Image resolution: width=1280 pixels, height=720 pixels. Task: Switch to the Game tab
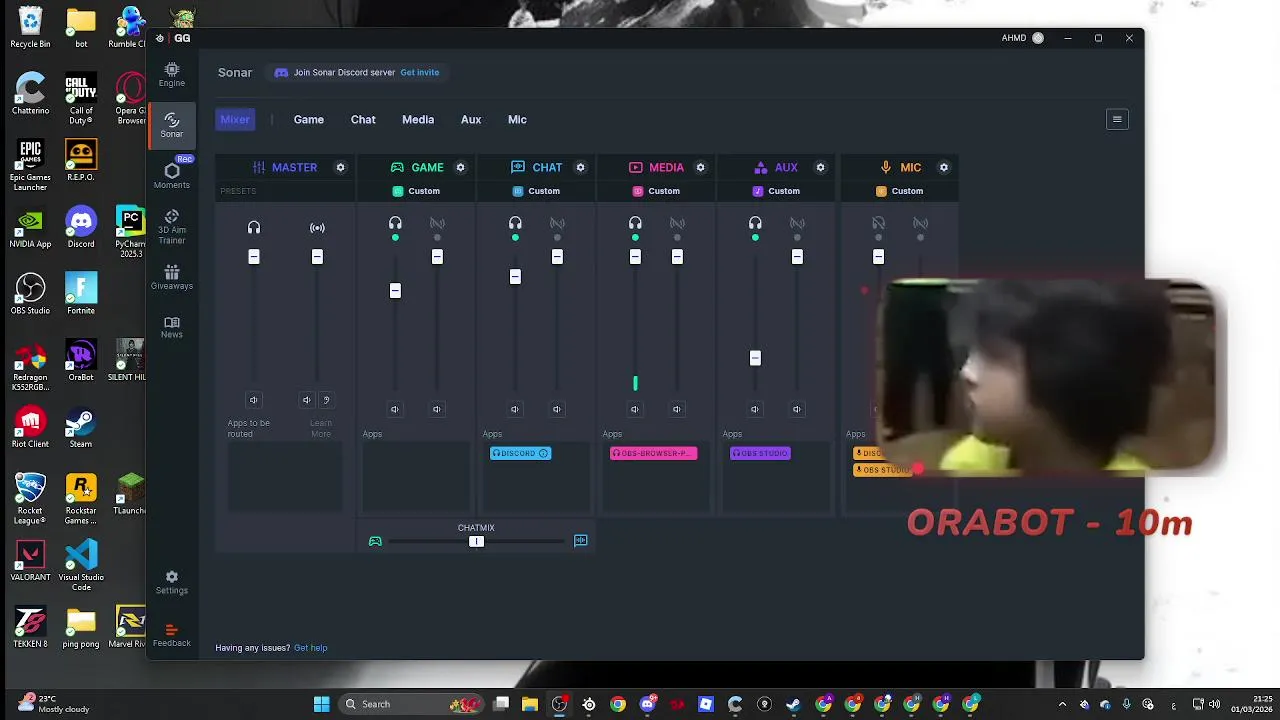click(309, 119)
